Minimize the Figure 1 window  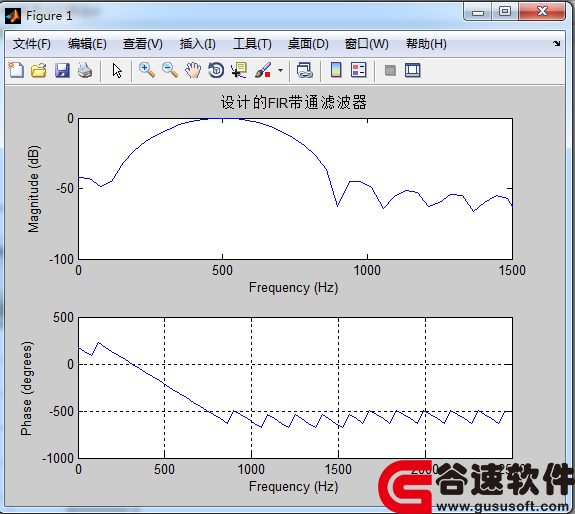(478, 12)
